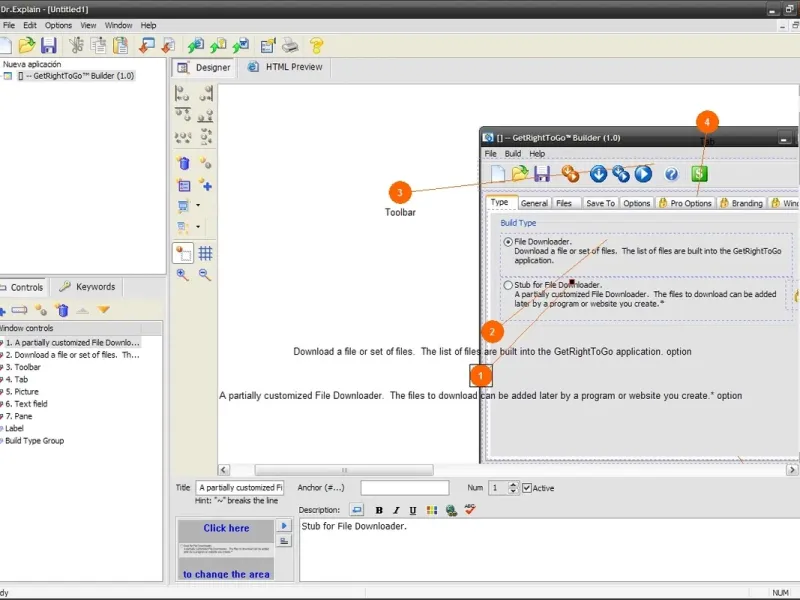This screenshot has height=600, width=800.
Task: Click the spell check ABC icon
Action: tap(470, 509)
